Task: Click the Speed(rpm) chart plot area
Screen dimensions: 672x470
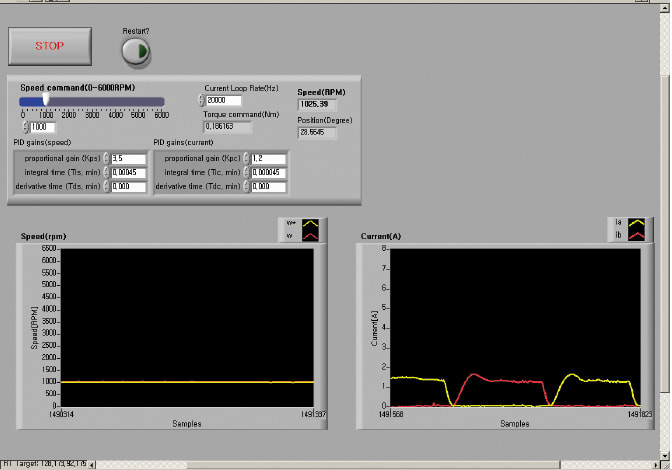Action: [x=187, y=327]
